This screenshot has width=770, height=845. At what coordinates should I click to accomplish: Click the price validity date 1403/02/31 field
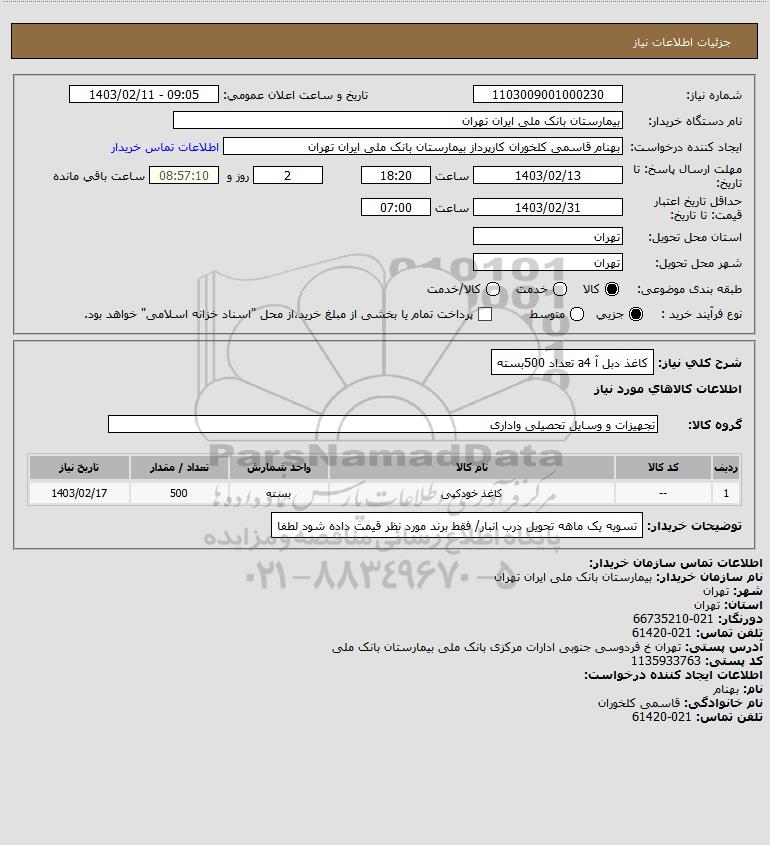(547, 207)
